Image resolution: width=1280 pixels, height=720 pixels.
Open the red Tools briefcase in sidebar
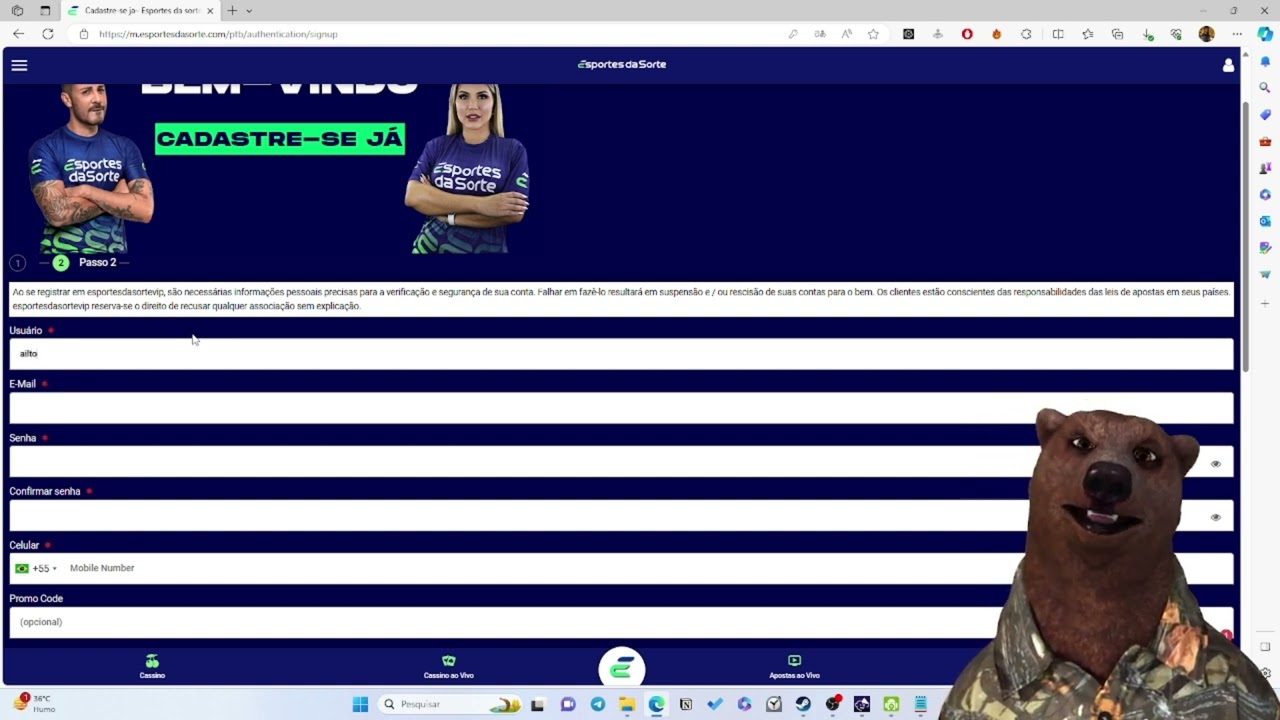coord(1265,141)
